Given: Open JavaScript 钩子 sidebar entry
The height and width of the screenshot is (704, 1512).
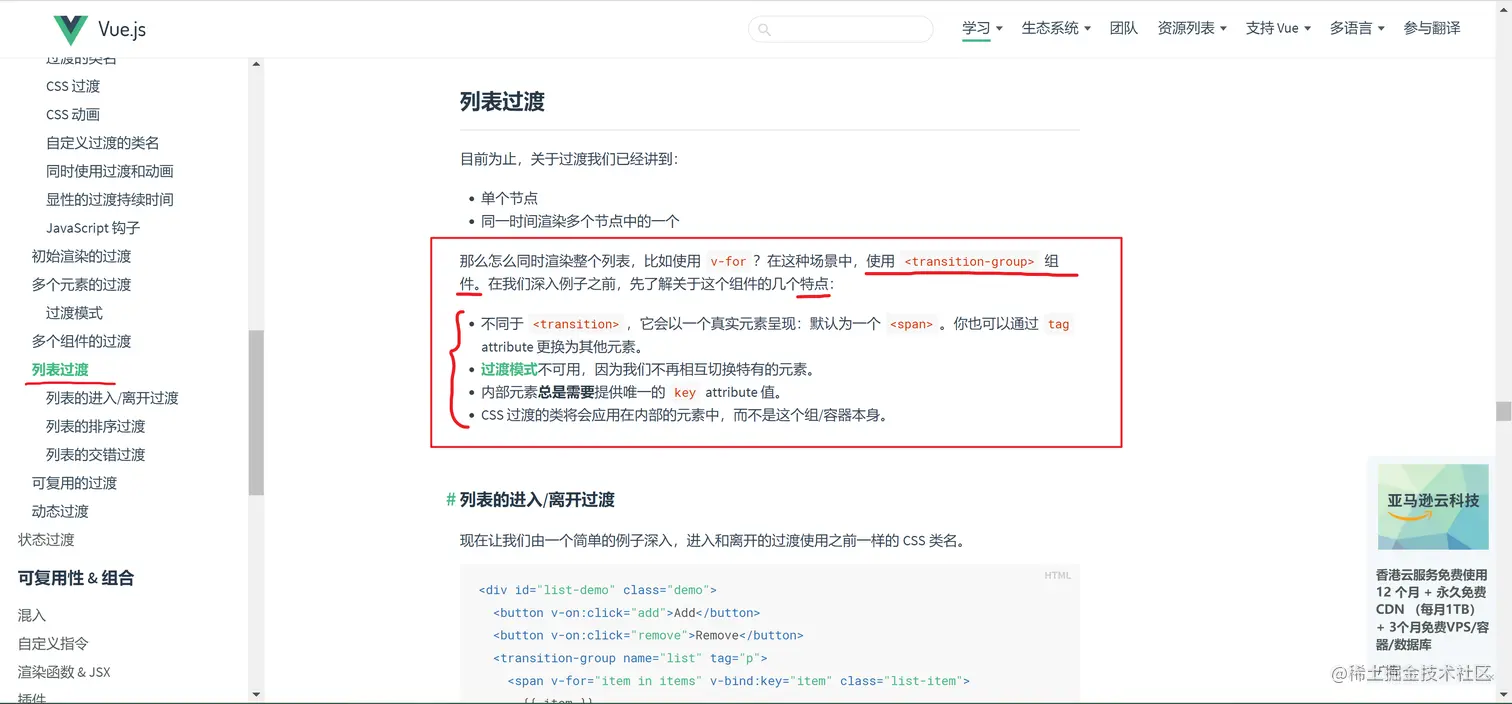Looking at the screenshot, I should click(93, 228).
